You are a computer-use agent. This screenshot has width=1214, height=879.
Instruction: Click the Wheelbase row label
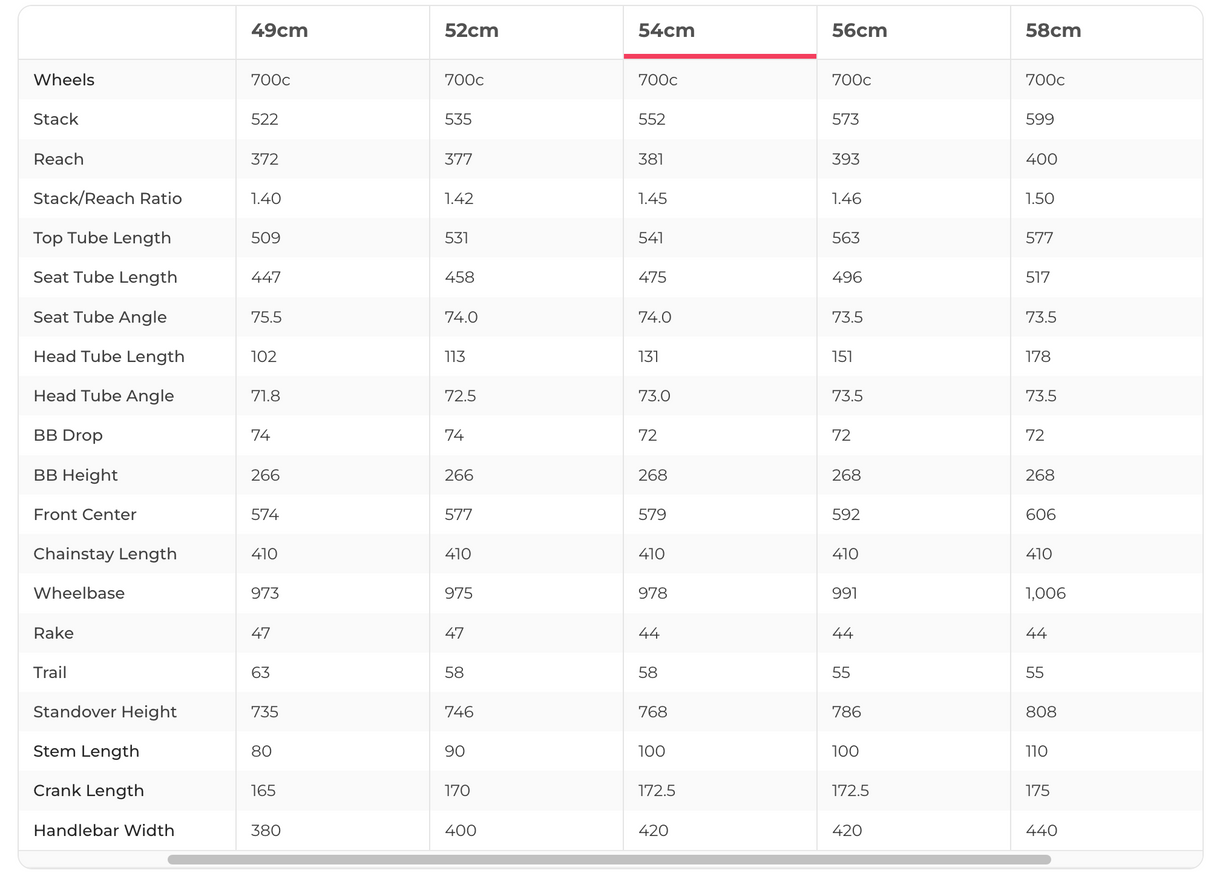pyautogui.click(x=79, y=593)
